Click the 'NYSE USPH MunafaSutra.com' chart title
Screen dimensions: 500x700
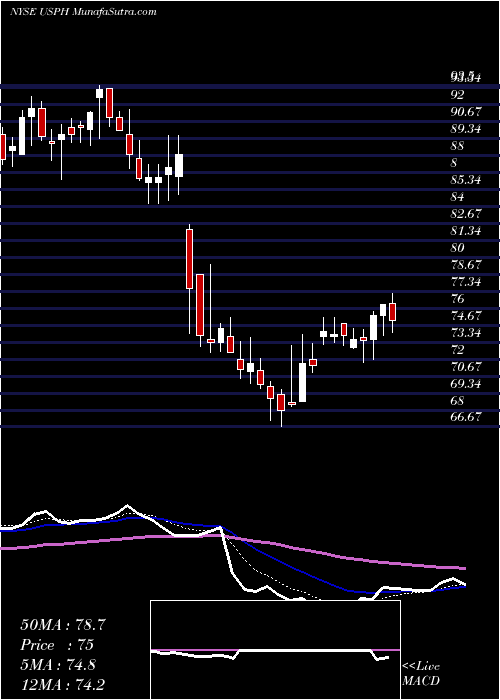tap(83, 12)
